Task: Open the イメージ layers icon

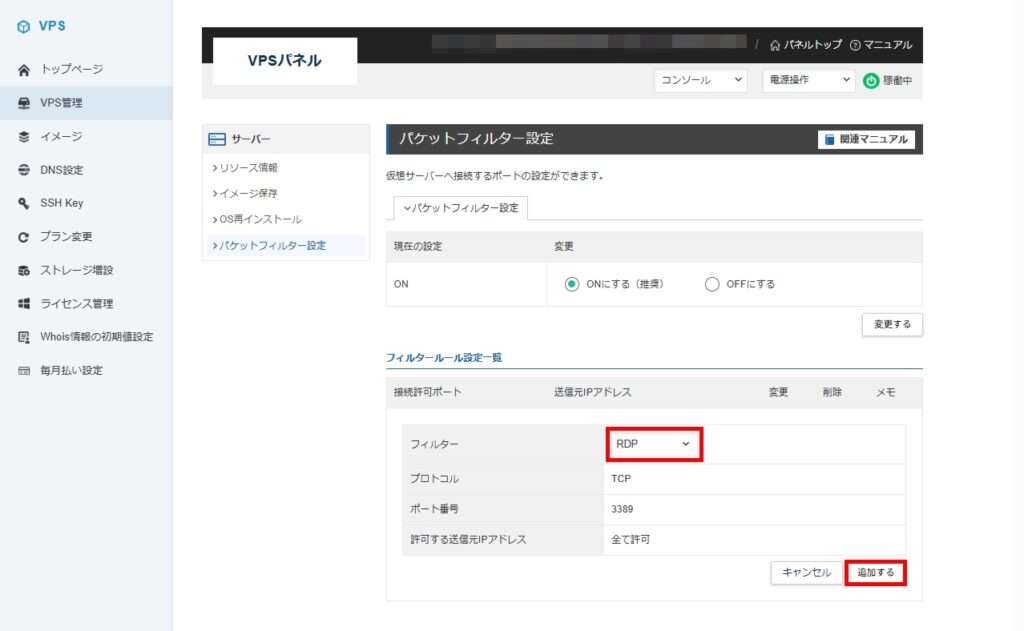Action: (x=24, y=136)
